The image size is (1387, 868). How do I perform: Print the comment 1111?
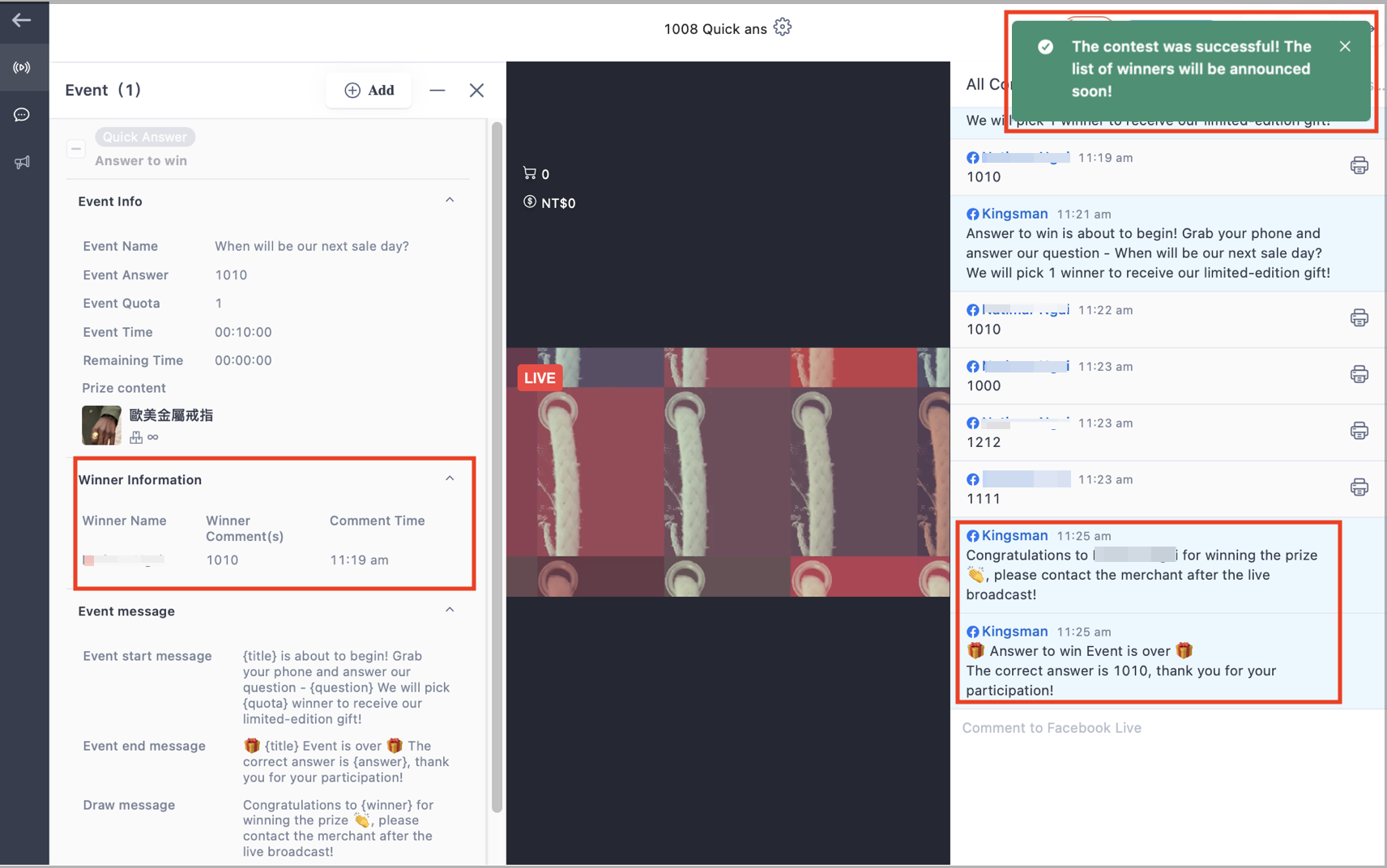(x=1359, y=487)
